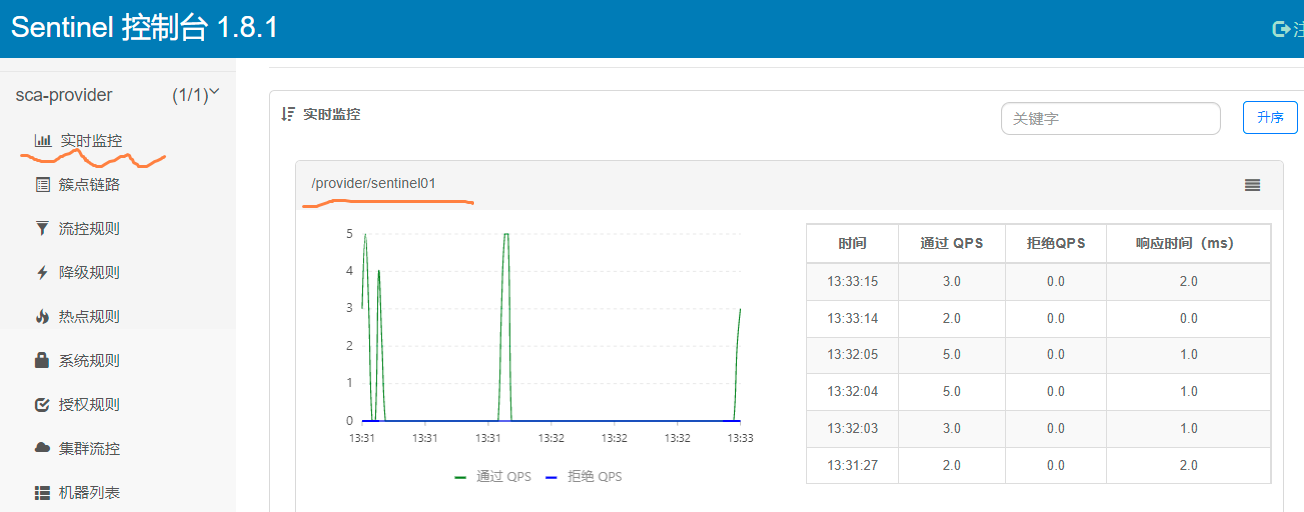Click the QPS peak near 13:31 middle of chart
The image size is (1304, 512).
click(x=506, y=234)
